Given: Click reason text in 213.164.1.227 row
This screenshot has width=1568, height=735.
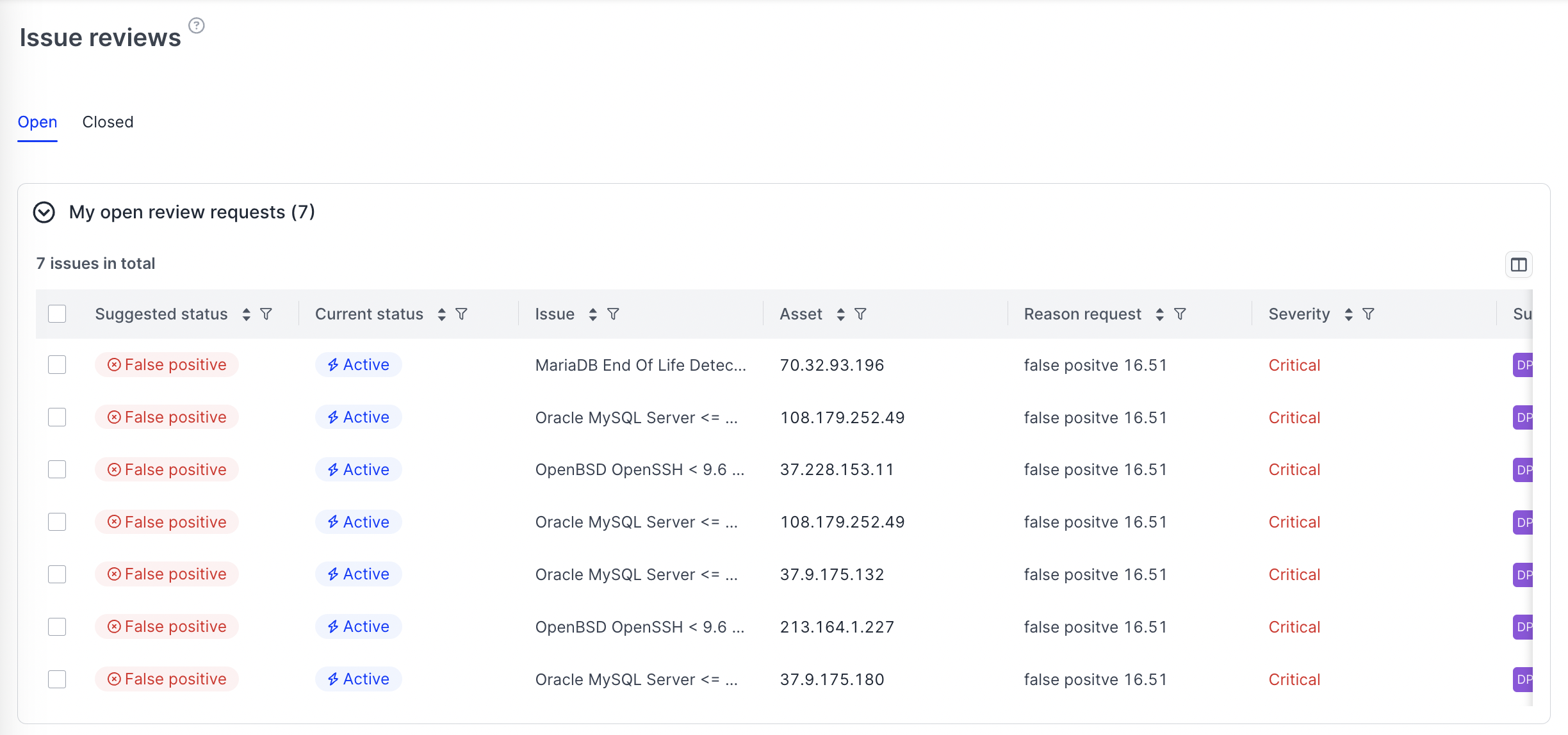Looking at the screenshot, I should click(1095, 627).
